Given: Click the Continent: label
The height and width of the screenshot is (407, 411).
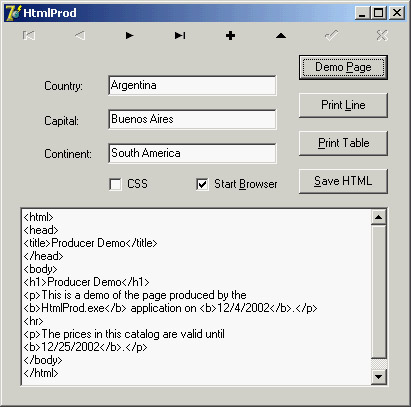Looking at the screenshot, I should tap(68, 154).
